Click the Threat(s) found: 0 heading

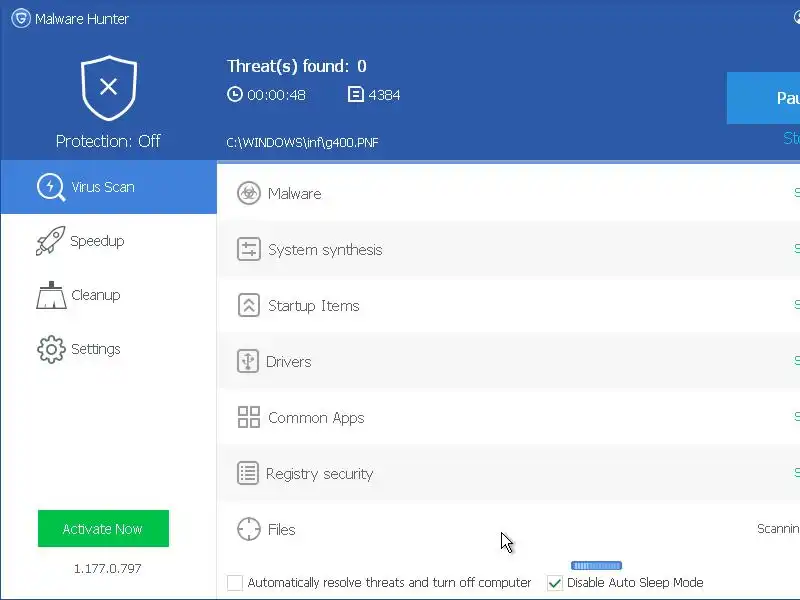(296, 66)
